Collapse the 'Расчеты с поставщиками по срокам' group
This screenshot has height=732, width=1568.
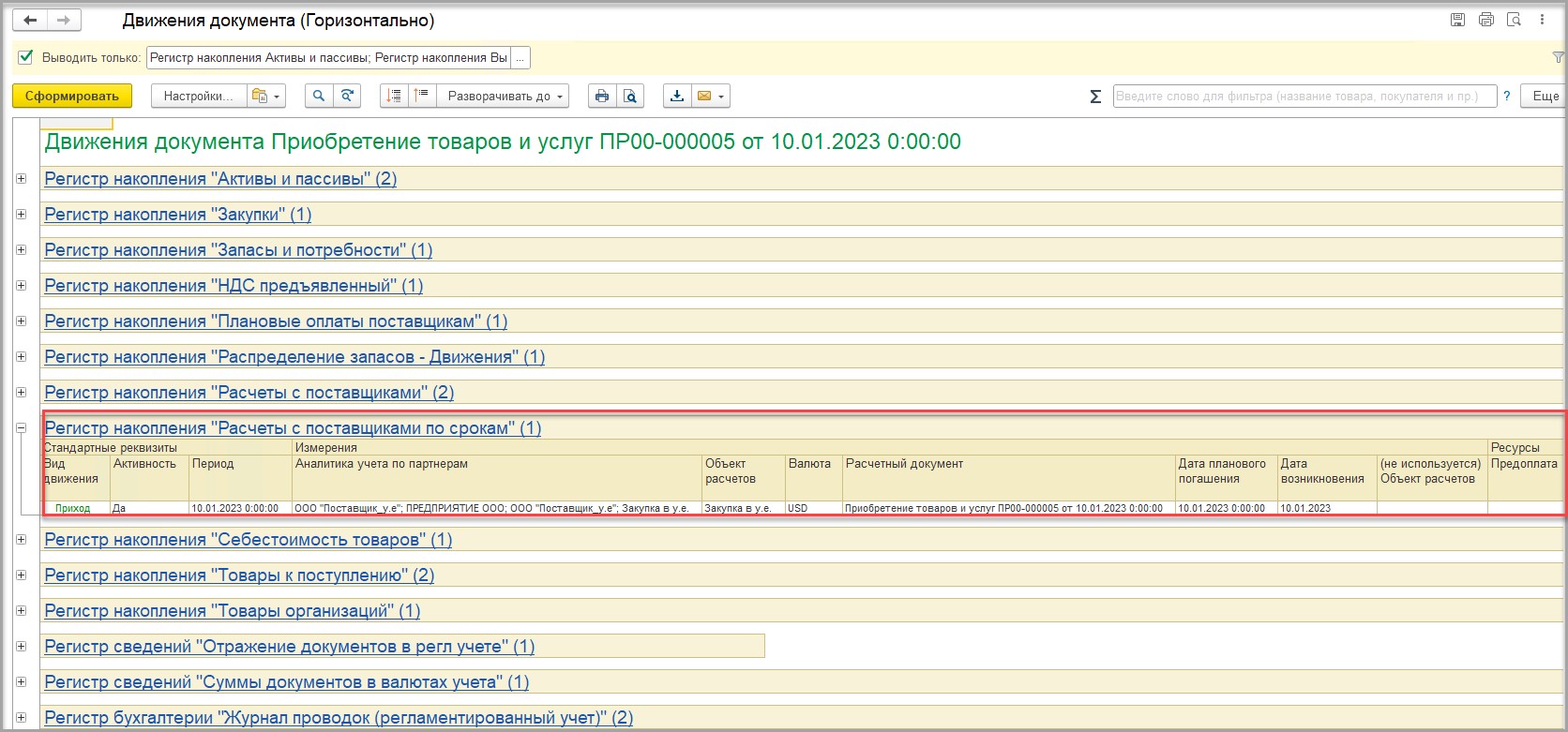pos(21,428)
